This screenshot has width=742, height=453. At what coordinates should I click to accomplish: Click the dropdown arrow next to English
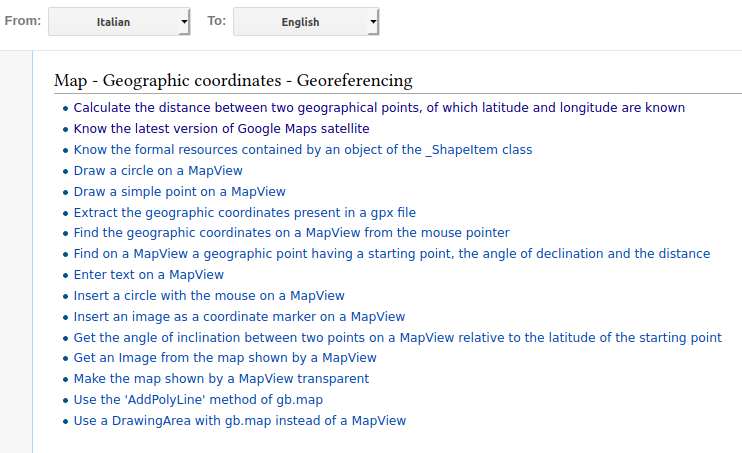click(x=372, y=21)
